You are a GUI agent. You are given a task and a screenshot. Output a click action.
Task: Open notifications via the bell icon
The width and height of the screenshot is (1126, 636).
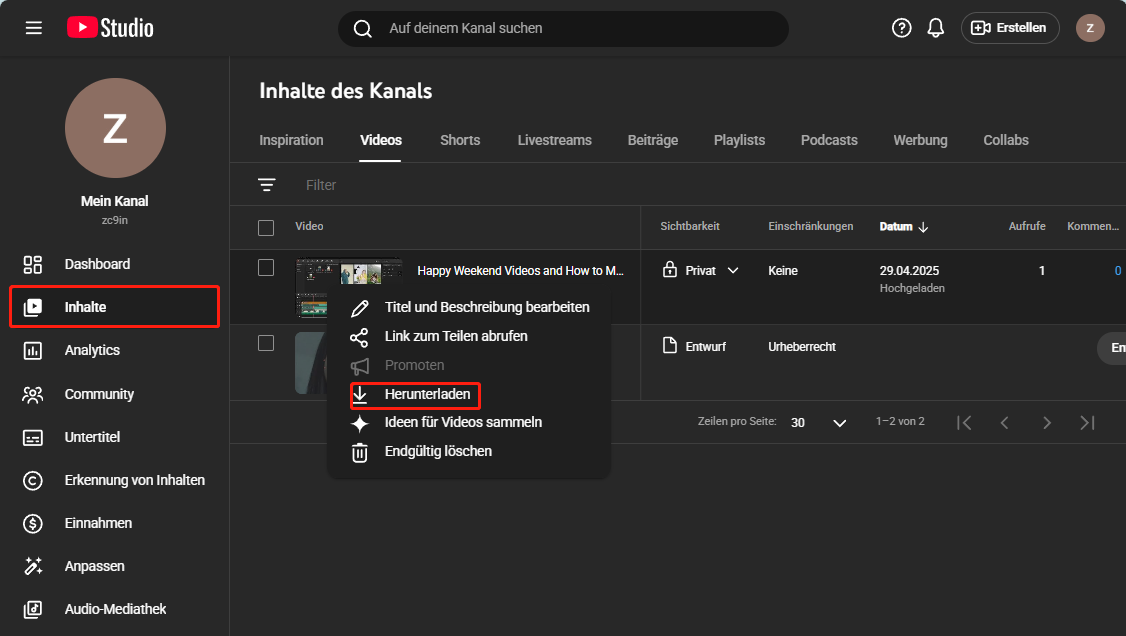[x=936, y=28]
